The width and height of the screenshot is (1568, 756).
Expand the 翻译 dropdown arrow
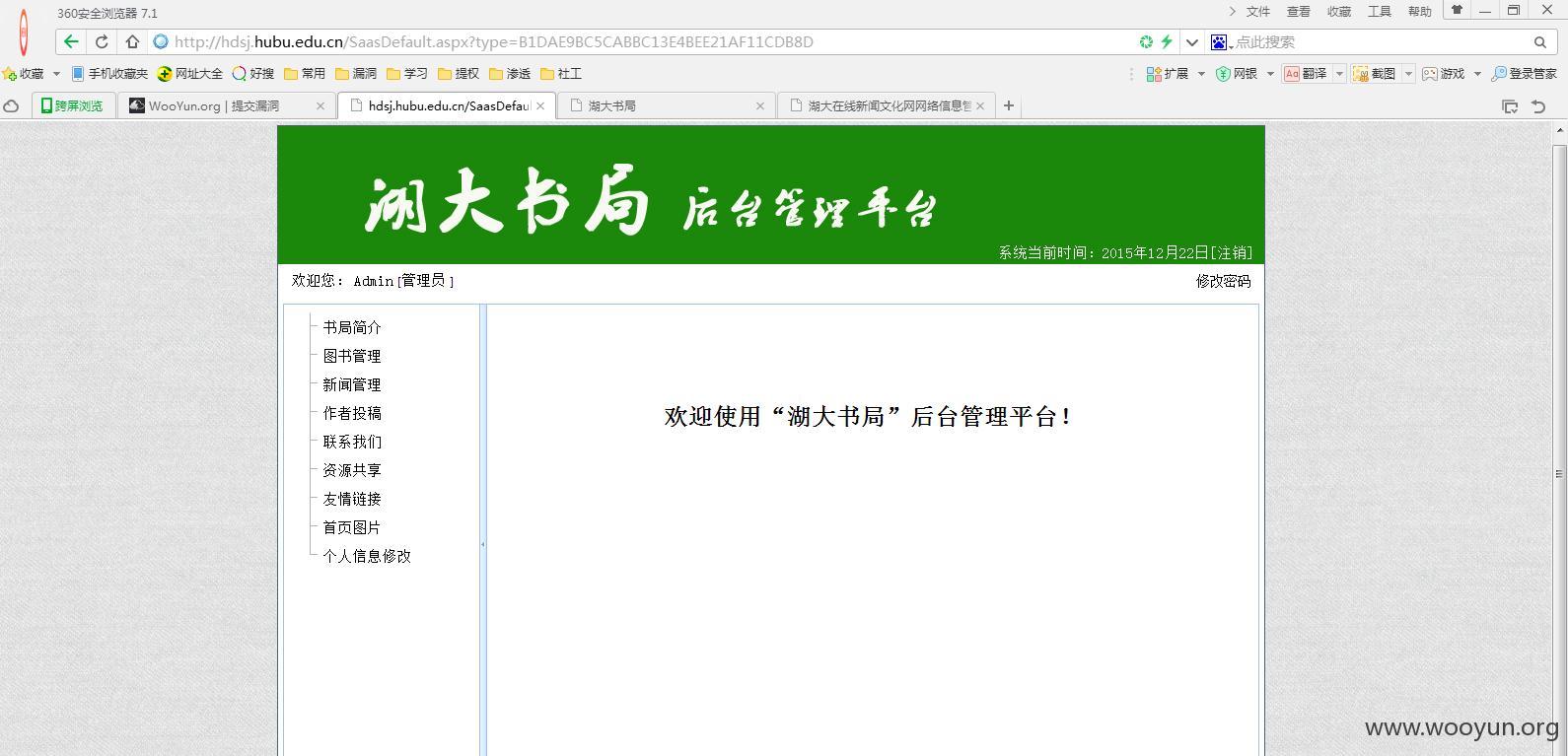coord(1339,74)
